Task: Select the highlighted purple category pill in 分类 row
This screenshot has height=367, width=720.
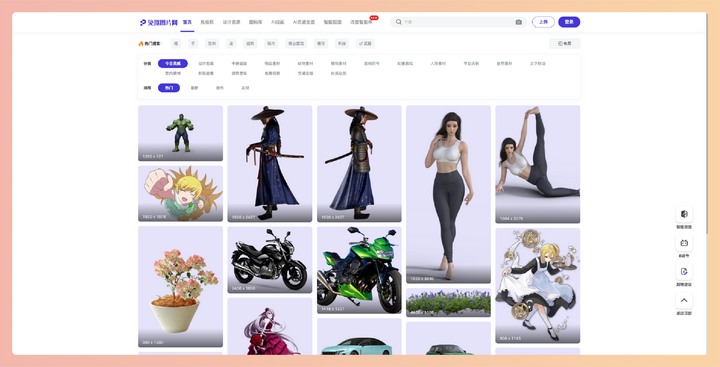Action: pos(173,63)
